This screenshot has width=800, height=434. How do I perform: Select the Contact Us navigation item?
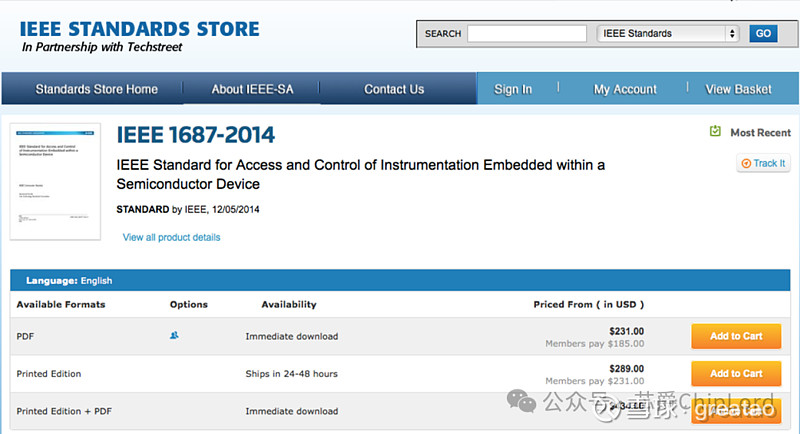point(394,89)
